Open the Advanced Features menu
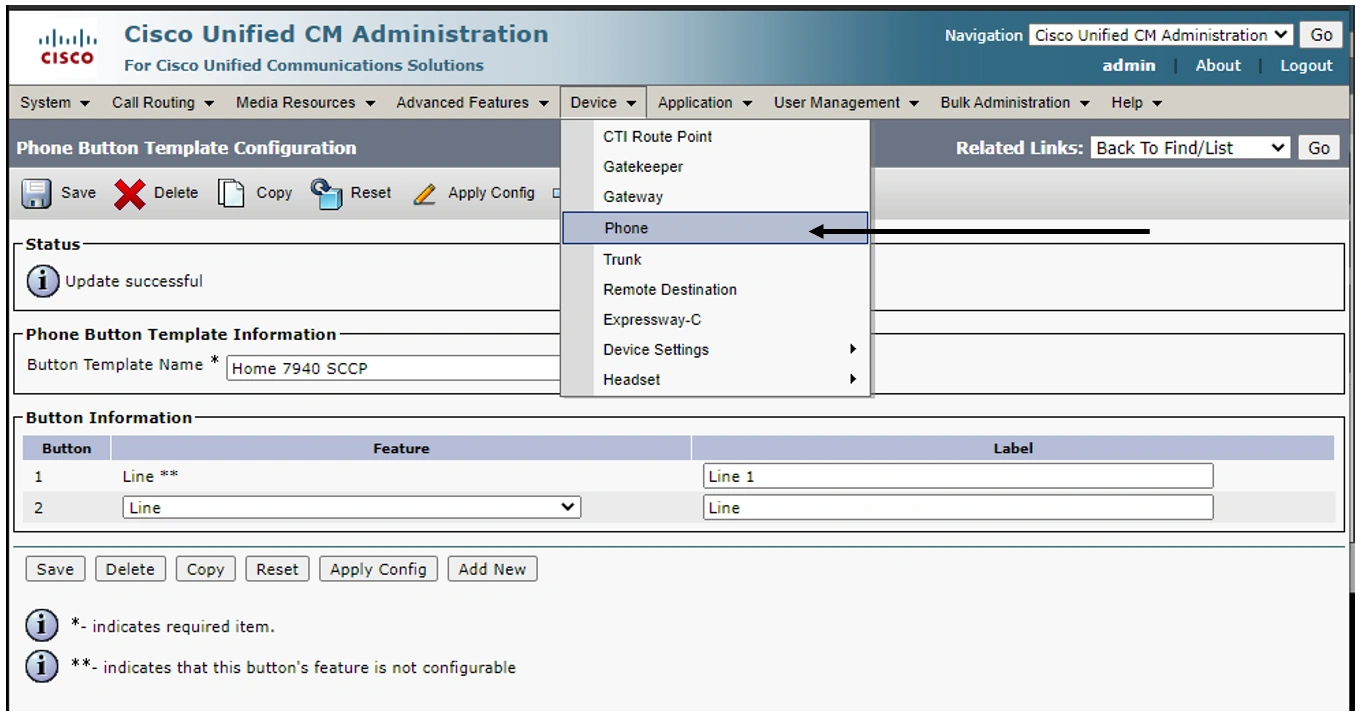Viewport: 1361px width, 721px height. [x=472, y=103]
